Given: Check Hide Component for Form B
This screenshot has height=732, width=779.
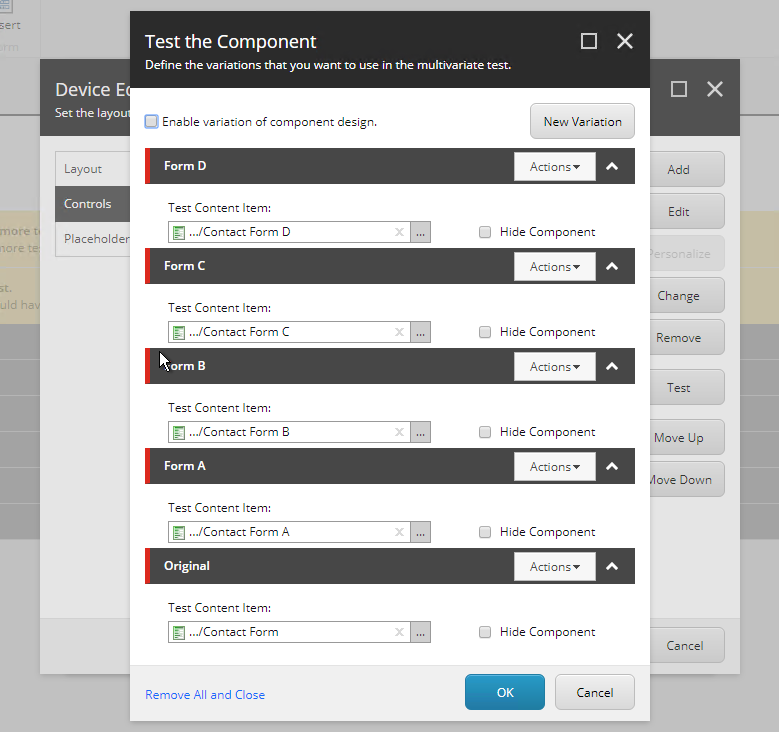Looking at the screenshot, I should click(x=485, y=432).
